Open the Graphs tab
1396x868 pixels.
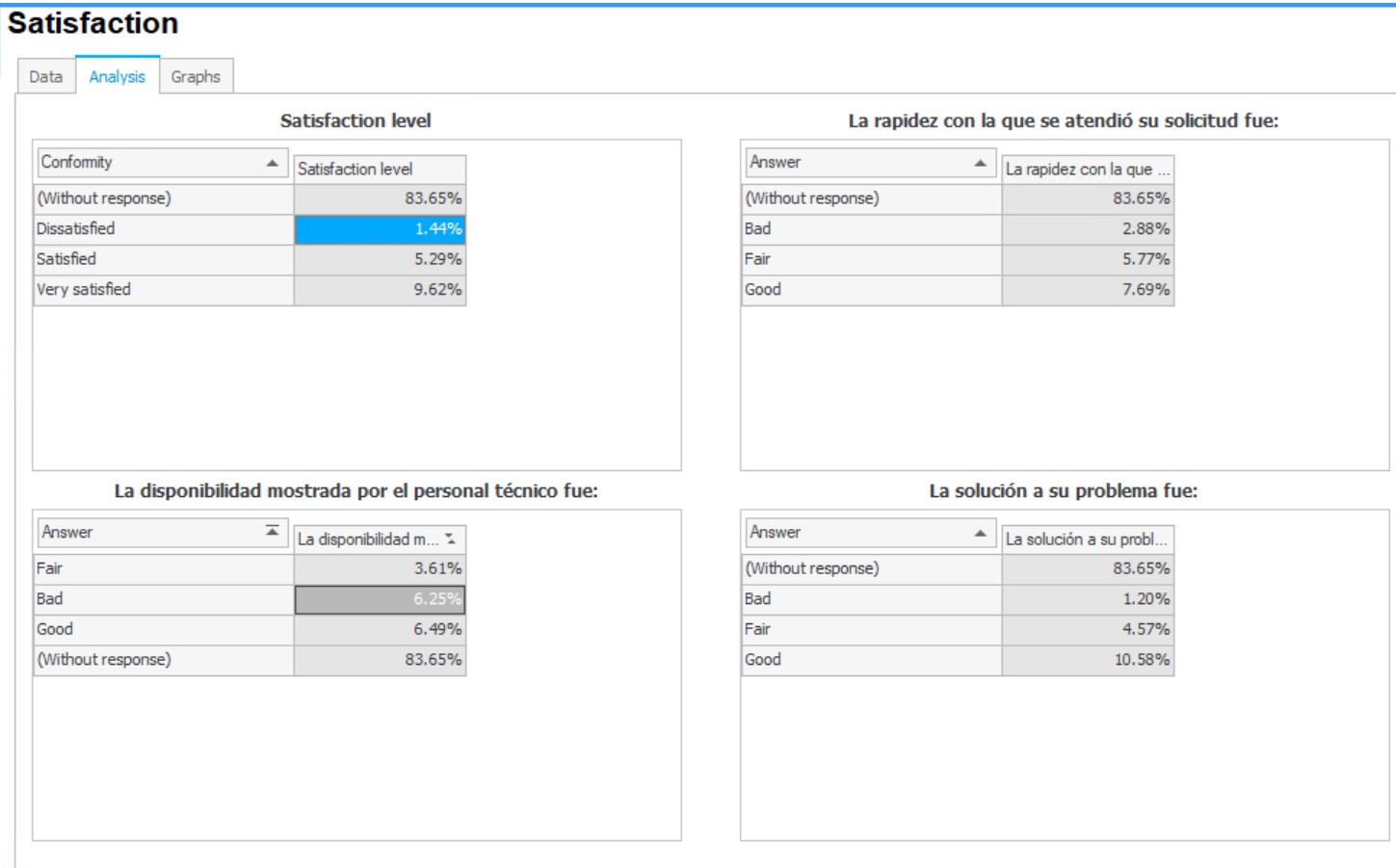tap(196, 77)
